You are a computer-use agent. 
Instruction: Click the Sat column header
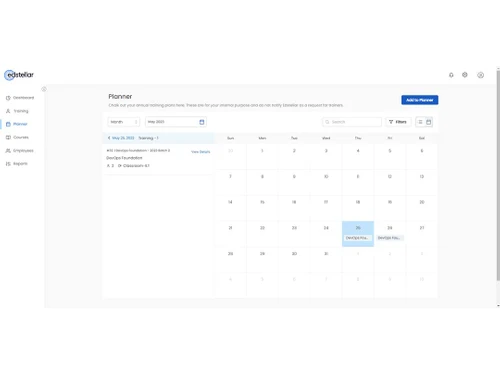[422, 138]
